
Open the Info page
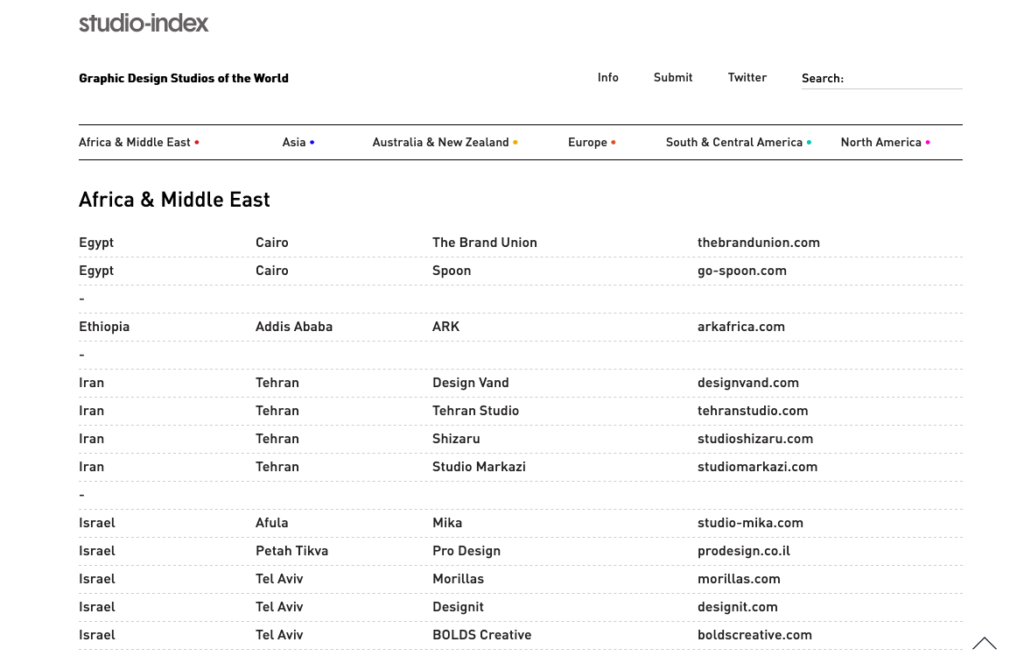[608, 78]
